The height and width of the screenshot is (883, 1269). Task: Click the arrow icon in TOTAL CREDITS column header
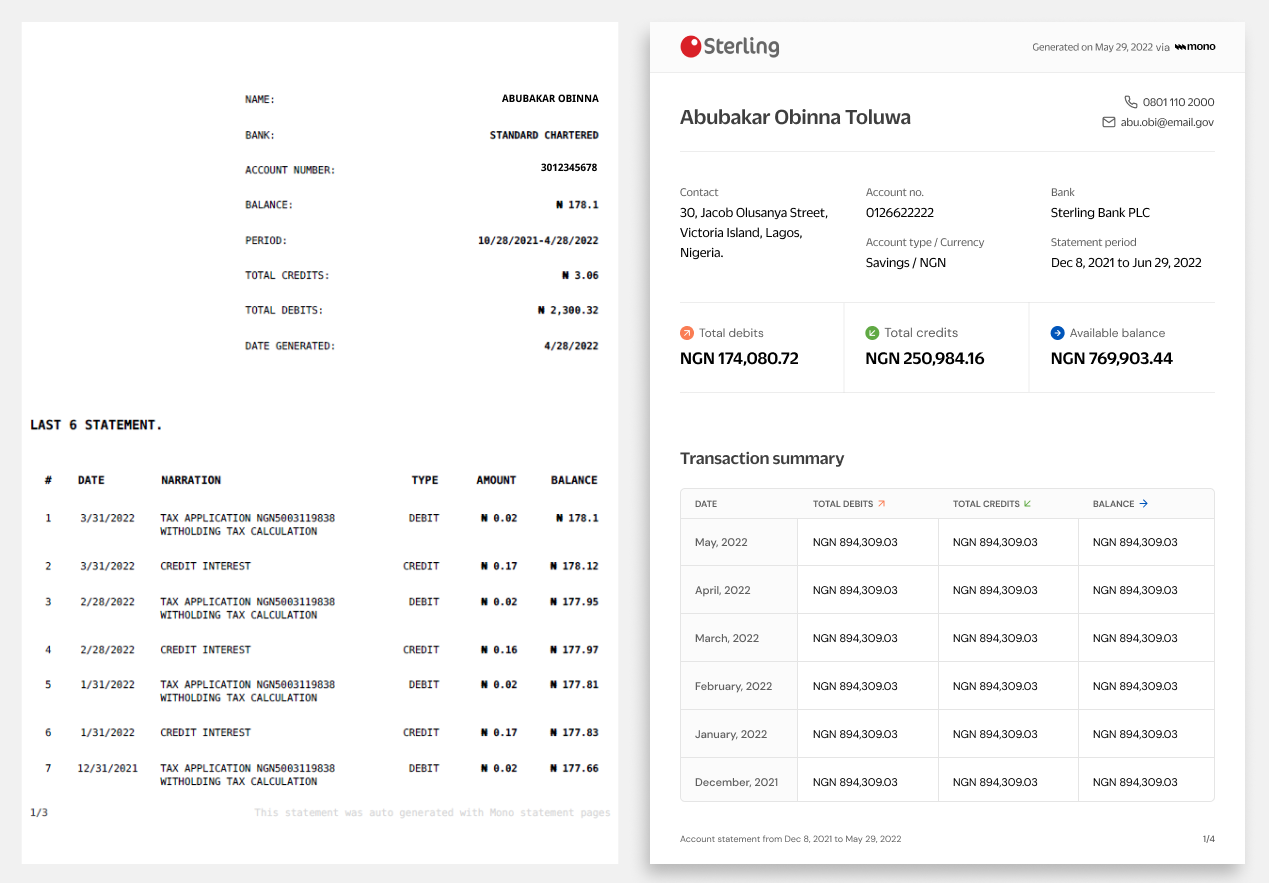pos(1027,504)
